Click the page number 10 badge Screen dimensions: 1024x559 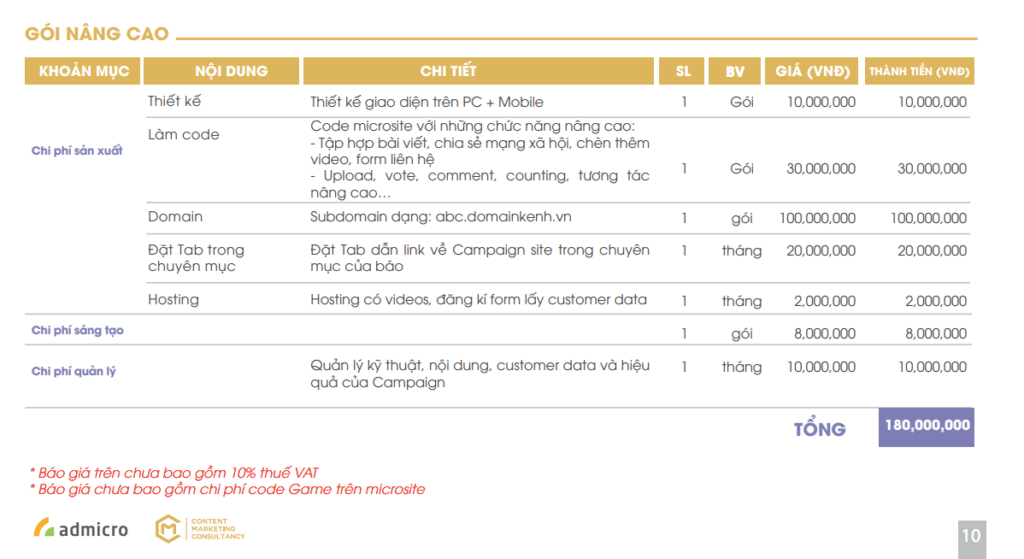[x=971, y=536]
